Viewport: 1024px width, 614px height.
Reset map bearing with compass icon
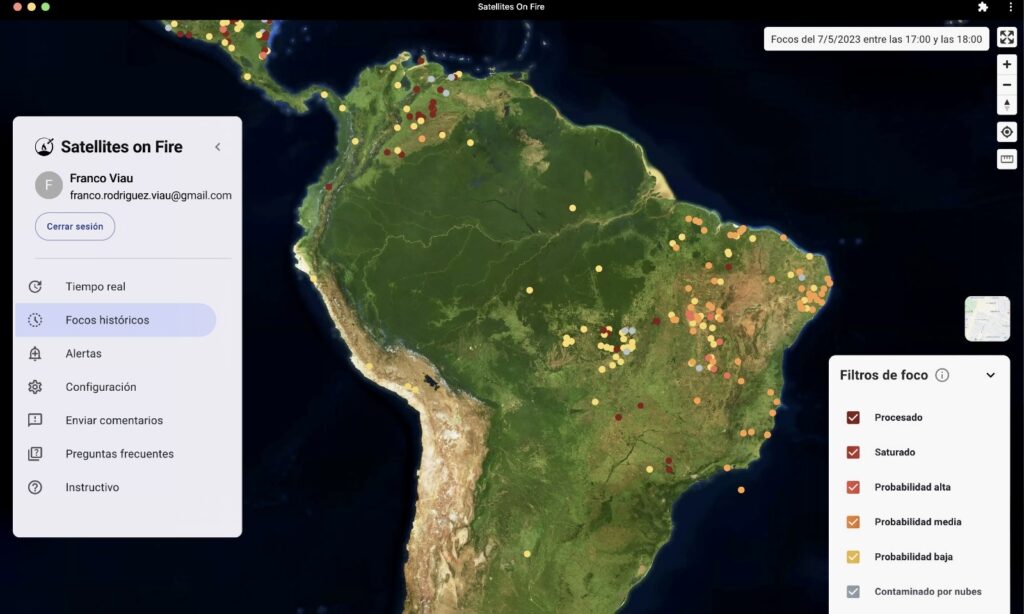pyautogui.click(x=1007, y=104)
